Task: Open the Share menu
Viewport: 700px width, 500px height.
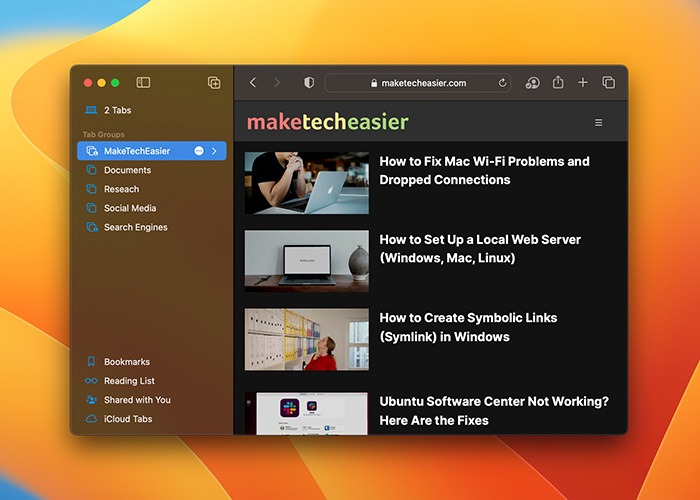Action: 558,82
